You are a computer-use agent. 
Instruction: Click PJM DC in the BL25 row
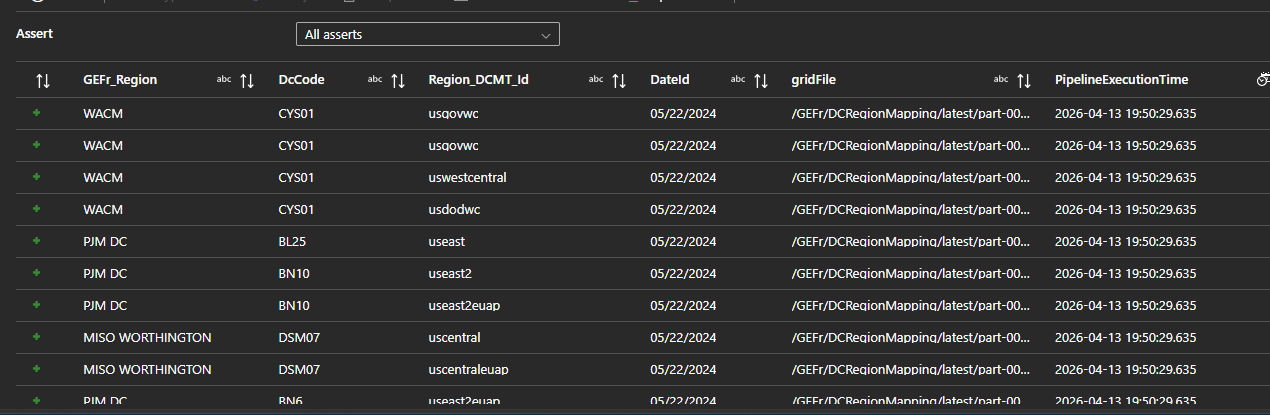(x=105, y=242)
